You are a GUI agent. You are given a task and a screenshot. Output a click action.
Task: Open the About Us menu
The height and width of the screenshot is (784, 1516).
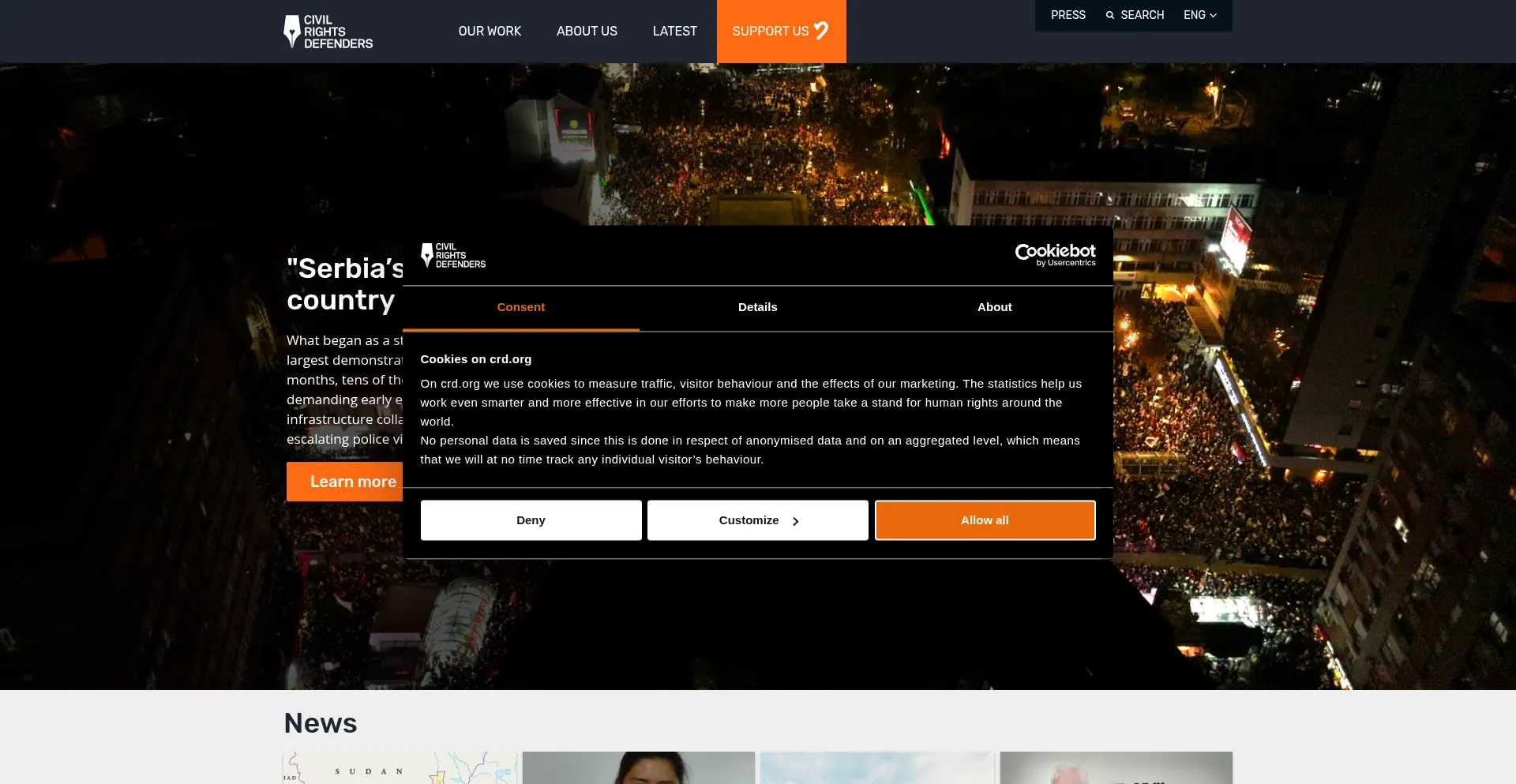pyautogui.click(x=587, y=31)
